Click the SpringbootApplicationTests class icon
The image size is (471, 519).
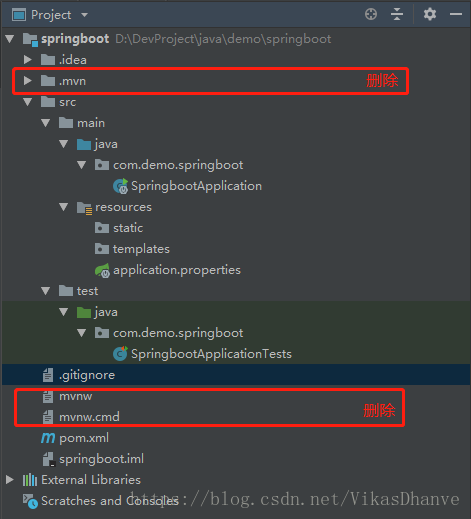point(120,354)
